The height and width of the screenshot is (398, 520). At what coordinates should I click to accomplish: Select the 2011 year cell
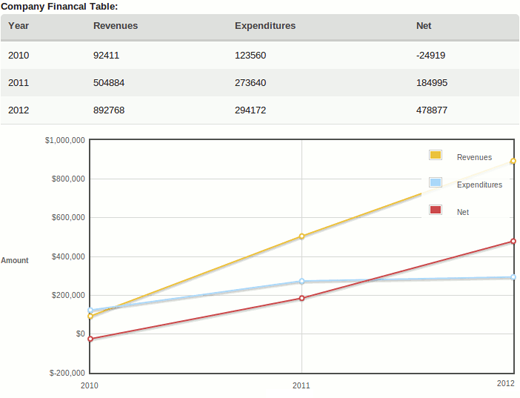tap(18, 83)
